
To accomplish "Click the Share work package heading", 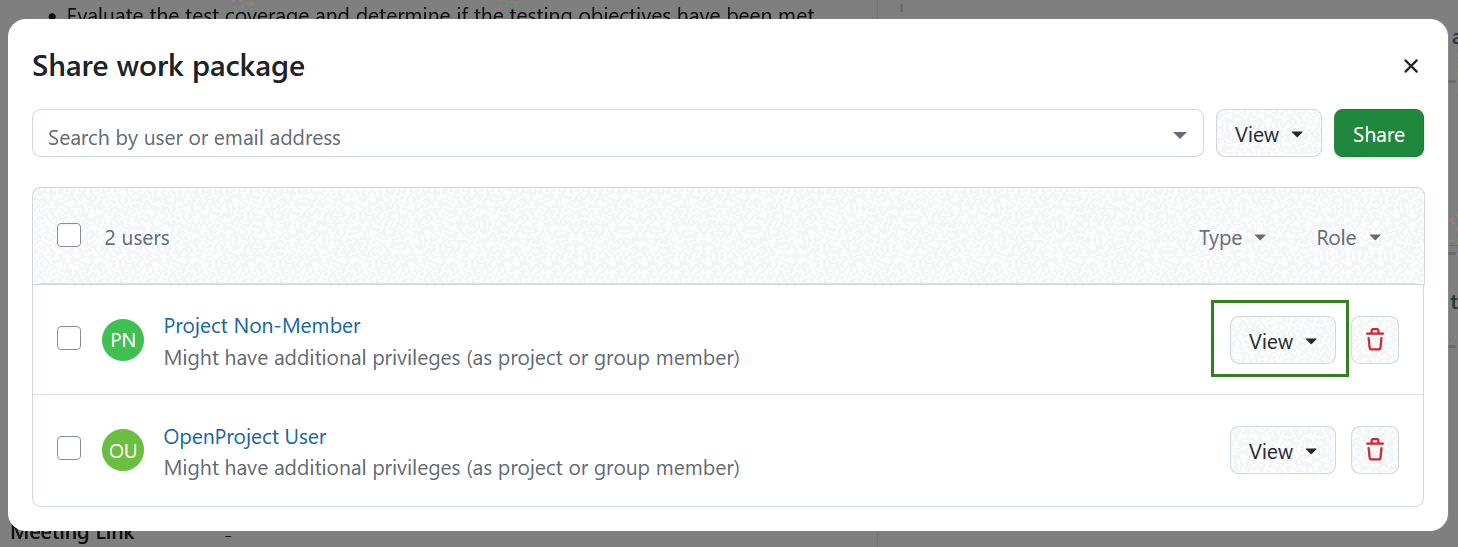I will (x=168, y=67).
